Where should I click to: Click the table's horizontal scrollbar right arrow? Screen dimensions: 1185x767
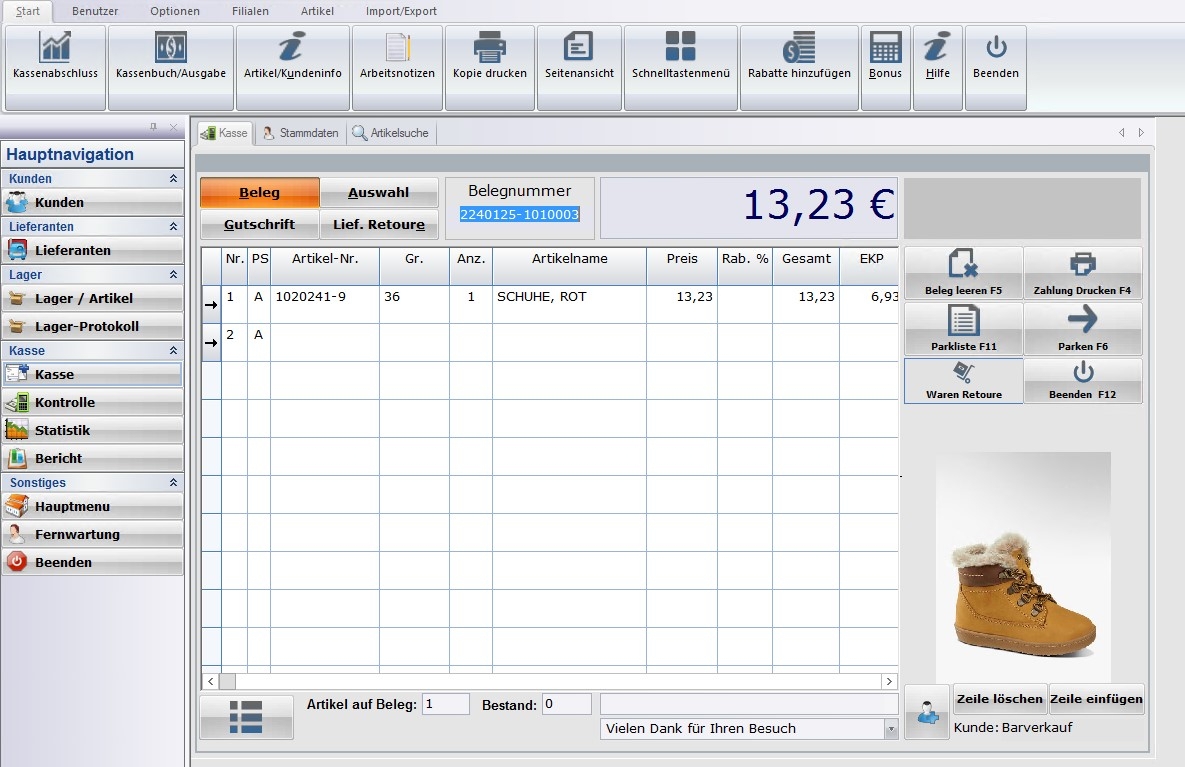pyautogui.click(x=890, y=682)
